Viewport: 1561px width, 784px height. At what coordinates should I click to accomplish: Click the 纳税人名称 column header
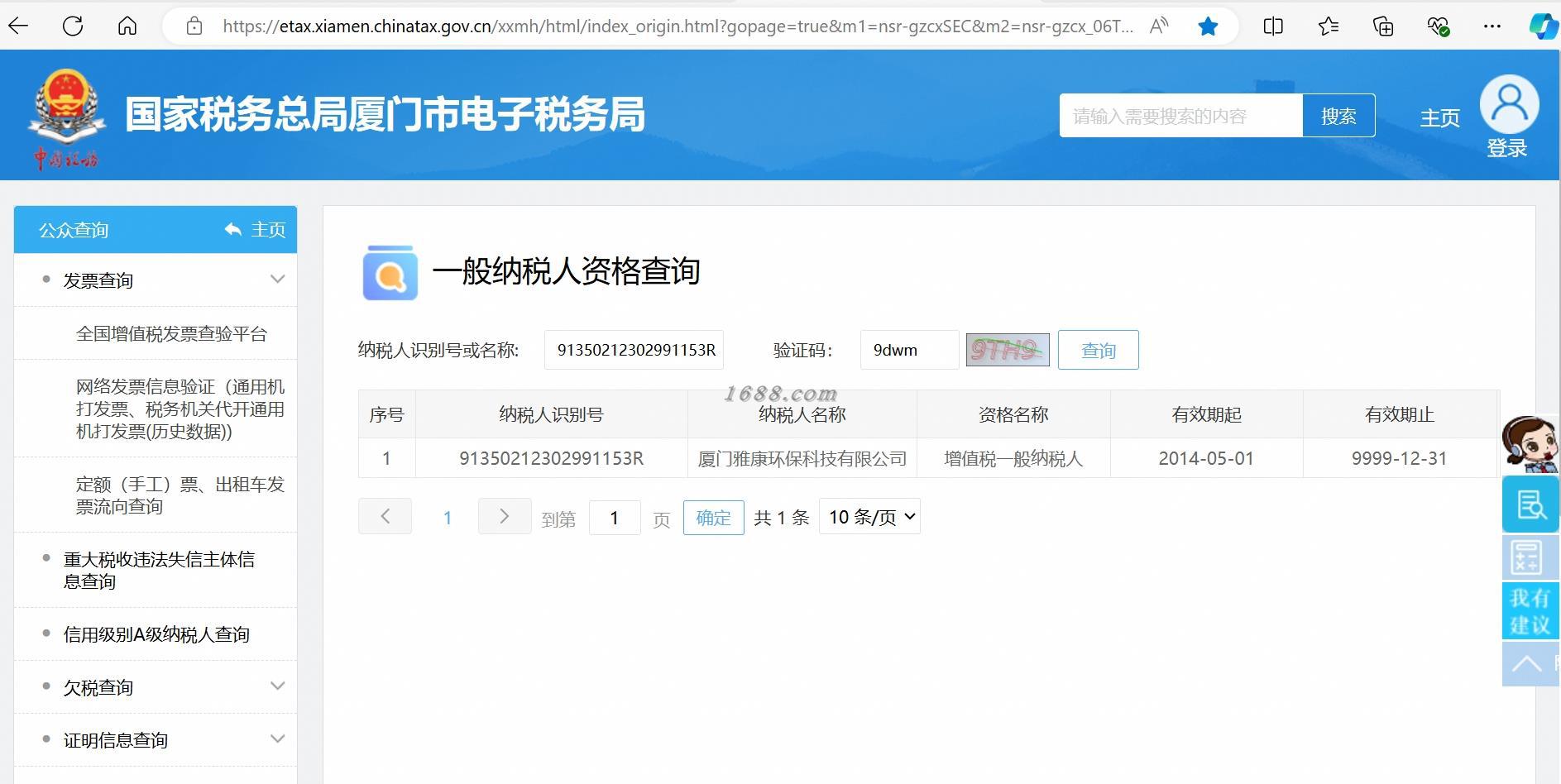(x=802, y=414)
